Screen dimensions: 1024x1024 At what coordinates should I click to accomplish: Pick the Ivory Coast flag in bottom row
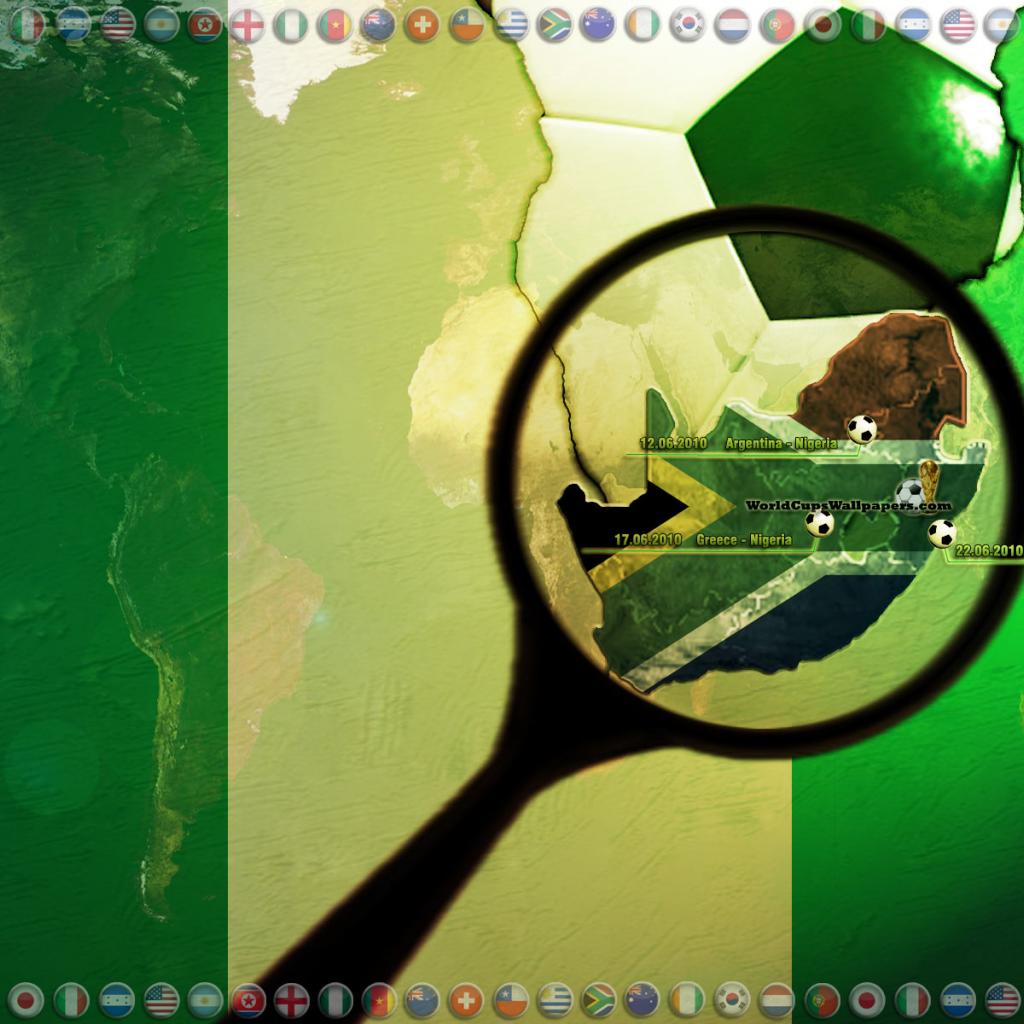(687, 999)
